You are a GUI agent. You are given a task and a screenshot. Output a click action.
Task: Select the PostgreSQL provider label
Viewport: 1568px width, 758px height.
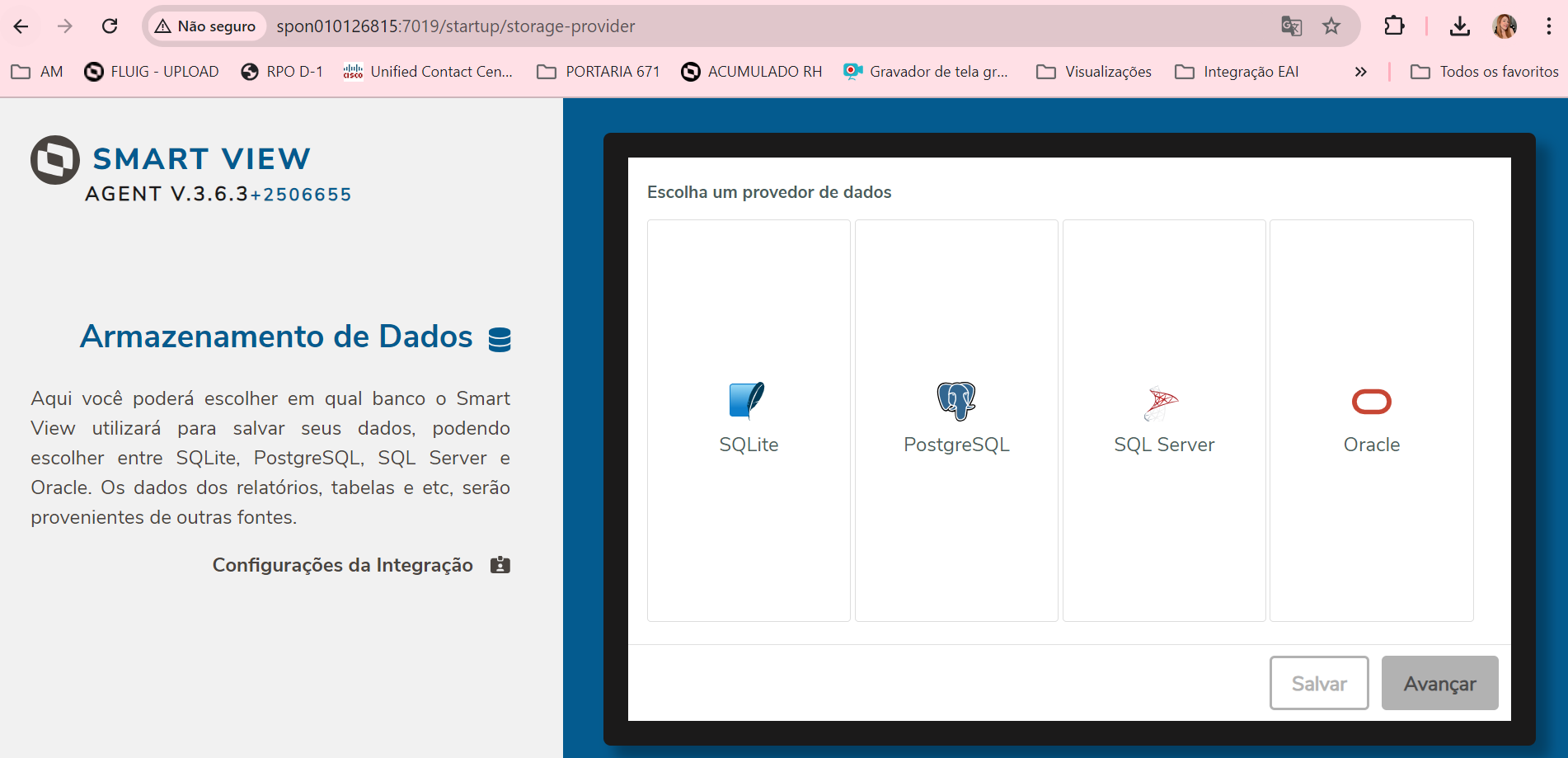coord(956,445)
